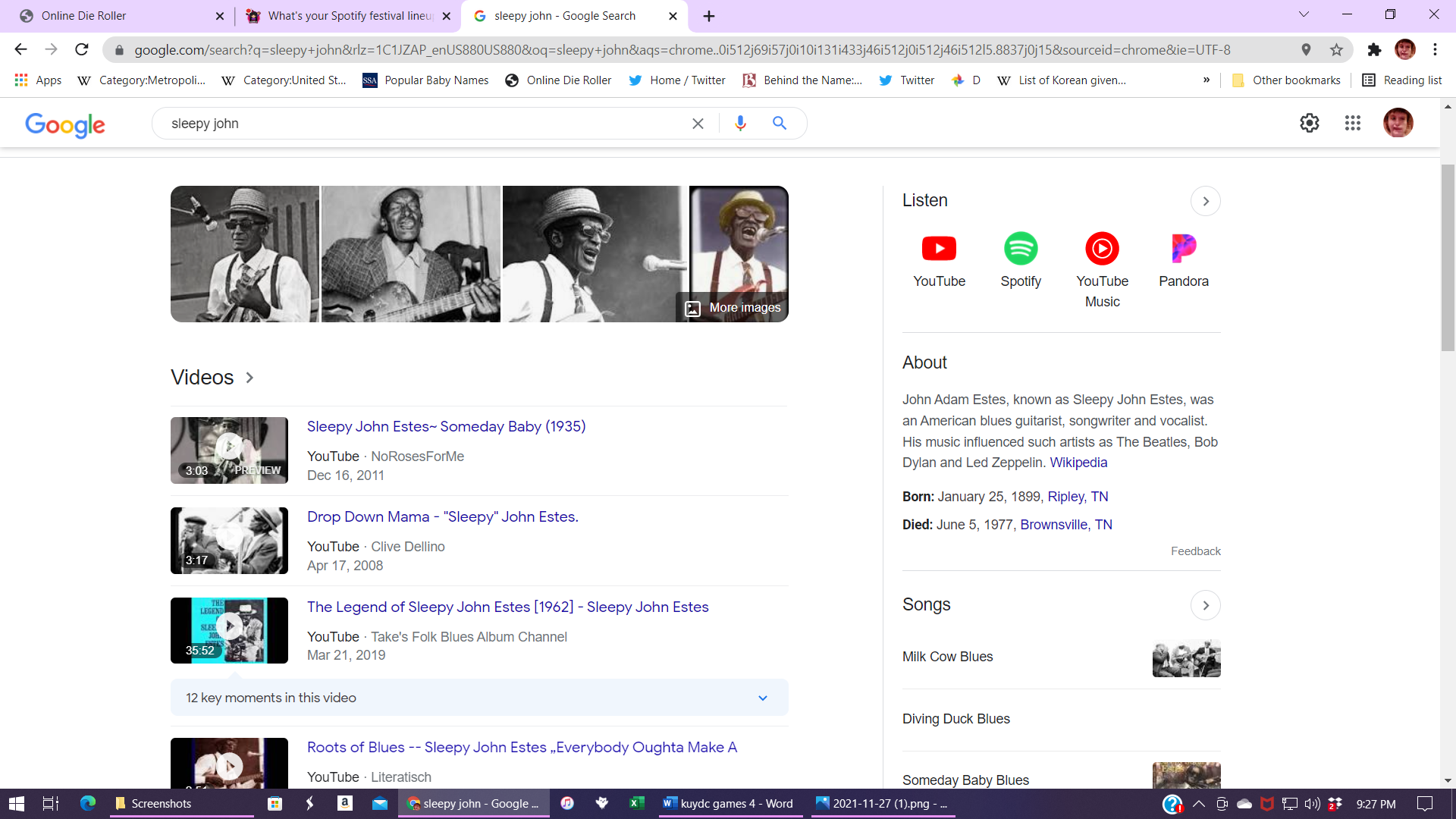Open Chrome three-dot menu
The height and width of the screenshot is (819, 1456).
[1435, 49]
